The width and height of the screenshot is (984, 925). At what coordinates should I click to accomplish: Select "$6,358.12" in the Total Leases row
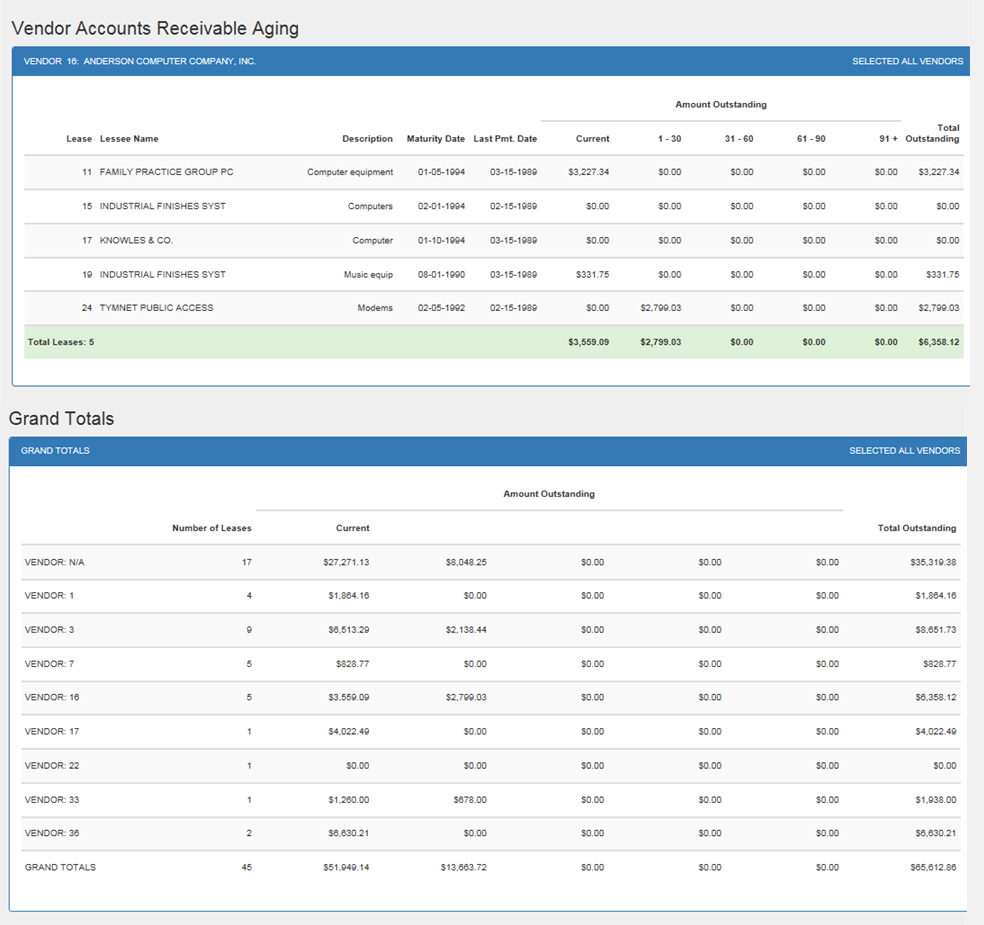pyautogui.click(x=939, y=342)
